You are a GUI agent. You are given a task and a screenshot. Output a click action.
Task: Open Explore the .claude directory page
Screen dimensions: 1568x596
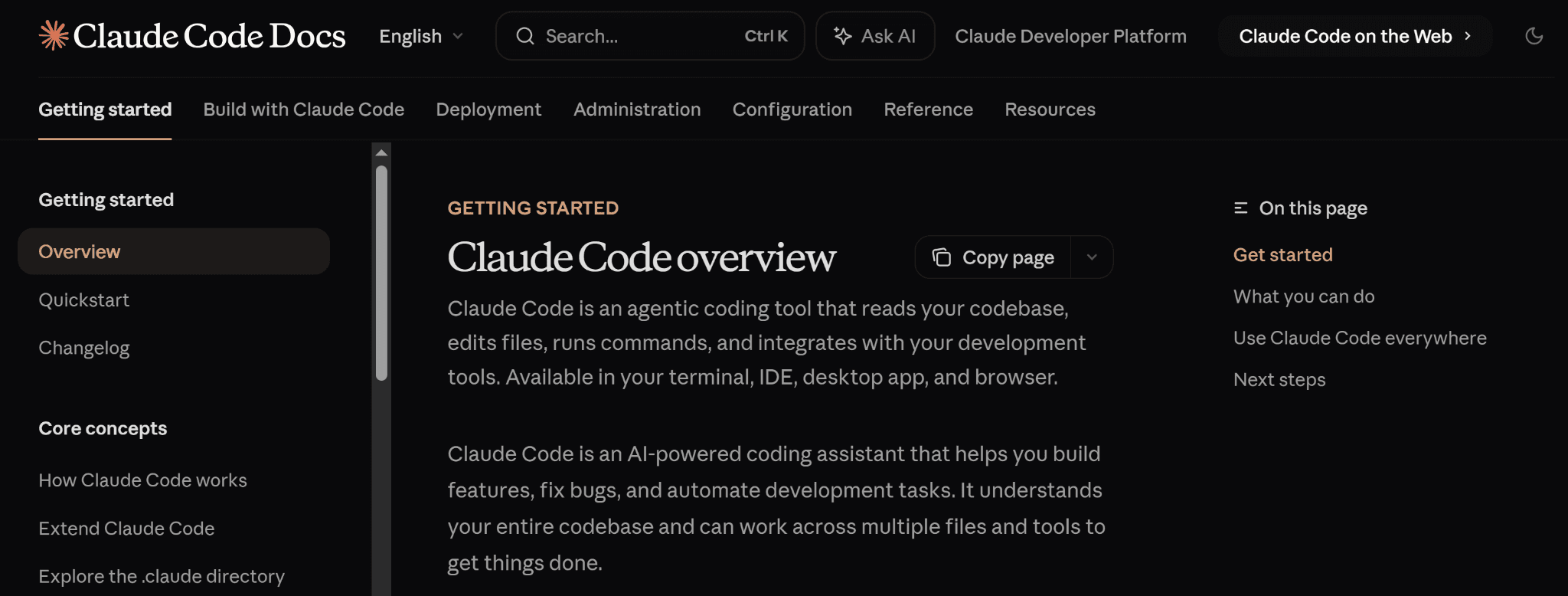point(162,576)
